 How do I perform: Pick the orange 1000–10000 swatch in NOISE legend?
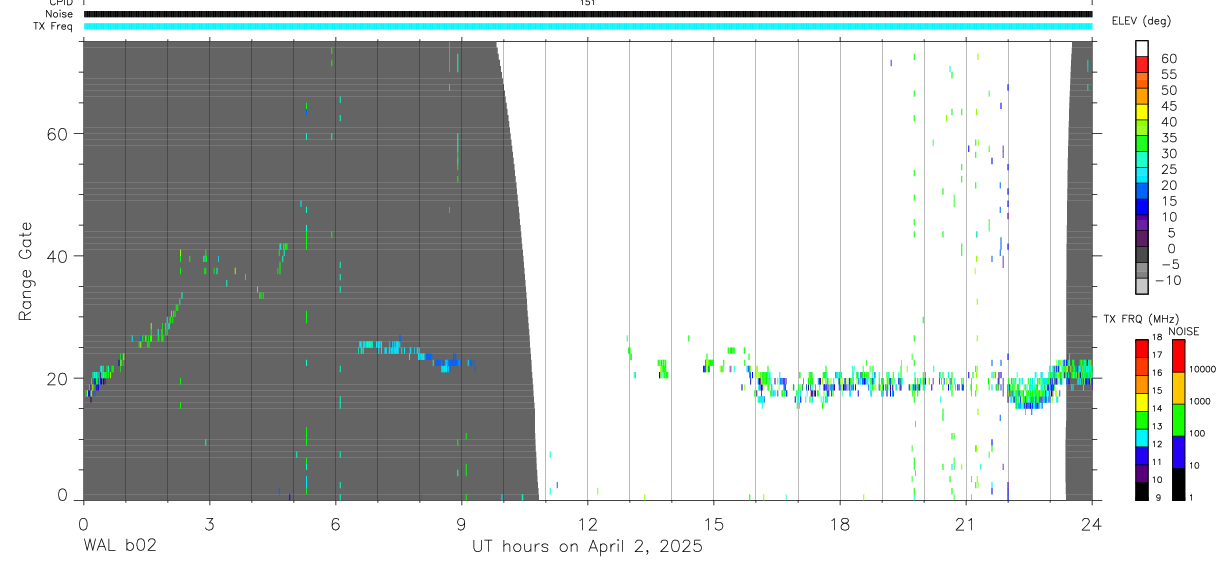(x=1178, y=388)
